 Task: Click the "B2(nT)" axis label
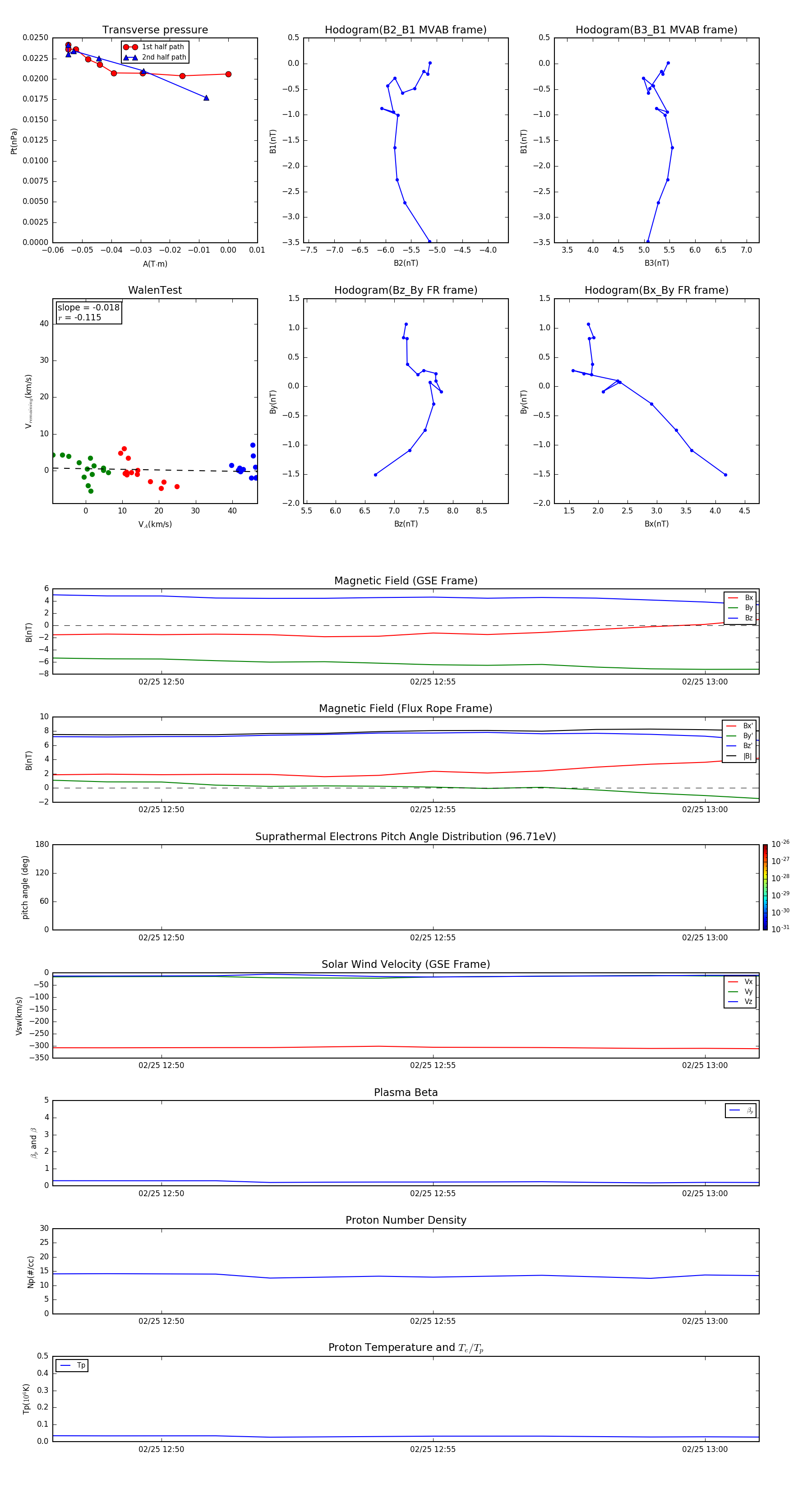coord(406,263)
